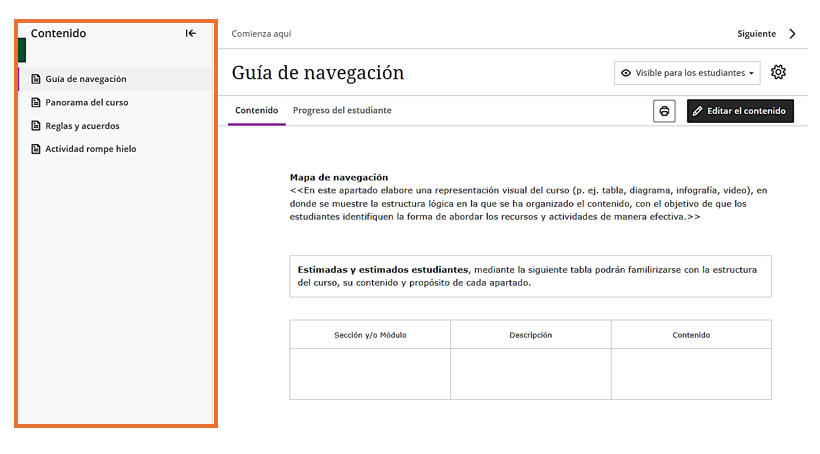Screen dimensions: 820x454
Task: Click the Reglas y acuerdos document icon
Action: tap(36, 126)
